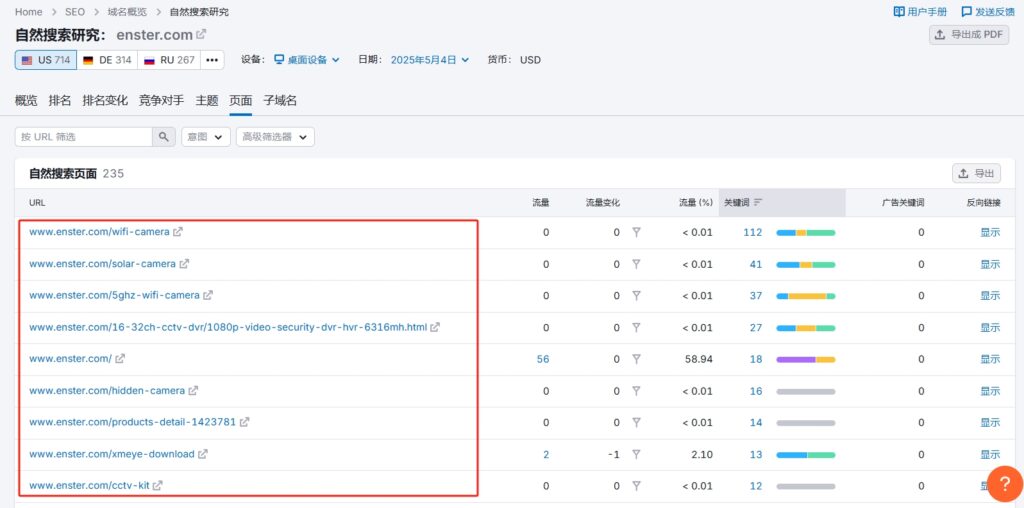Go to 域名概览 breadcrumb
This screenshot has height=508, width=1024.
point(127,12)
